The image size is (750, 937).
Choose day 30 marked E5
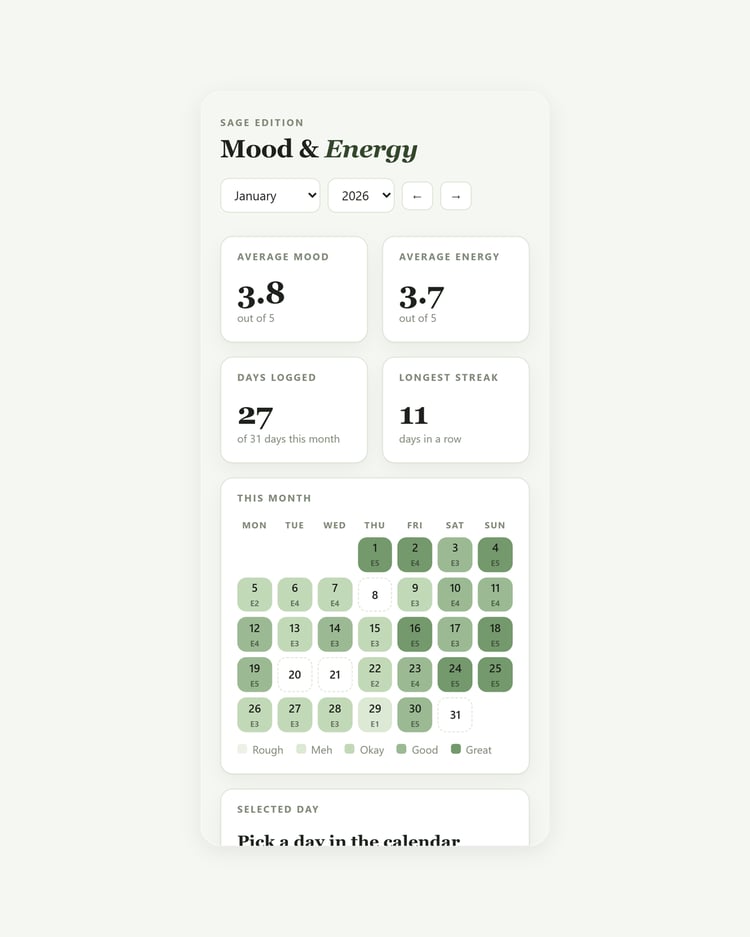click(x=415, y=715)
